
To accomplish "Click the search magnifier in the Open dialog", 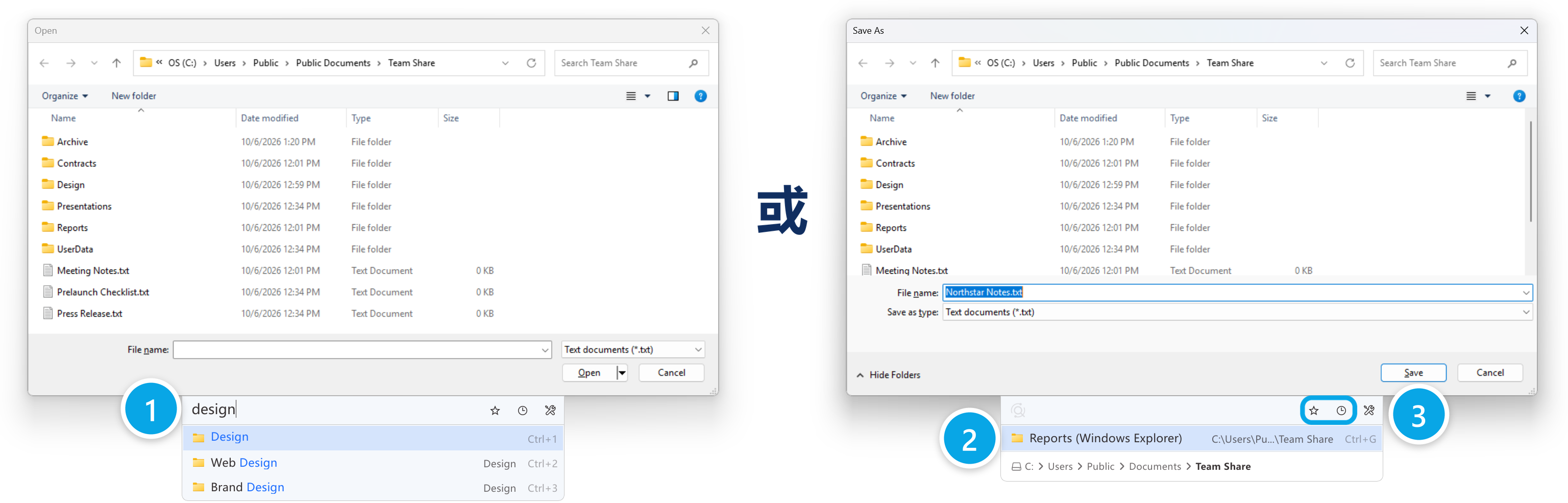I will pyautogui.click(x=693, y=63).
